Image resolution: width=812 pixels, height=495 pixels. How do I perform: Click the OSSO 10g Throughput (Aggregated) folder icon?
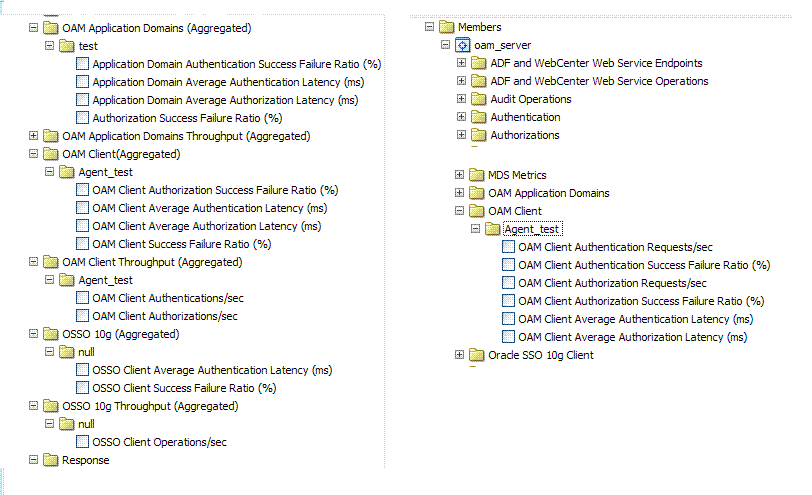pos(50,406)
